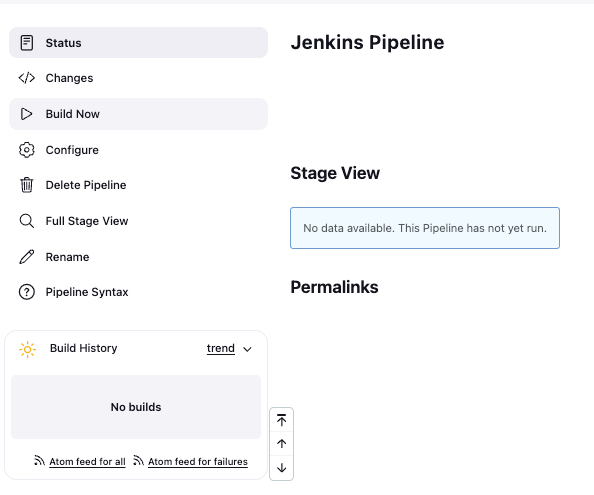
Task: Click the Full Stage View magnifier icon
Action: (27, 221)
